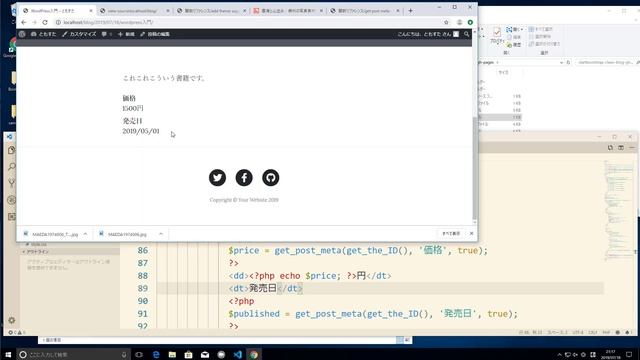Click the Windows taskbar search box
640x360 pixels.
[x=73, y=355]
